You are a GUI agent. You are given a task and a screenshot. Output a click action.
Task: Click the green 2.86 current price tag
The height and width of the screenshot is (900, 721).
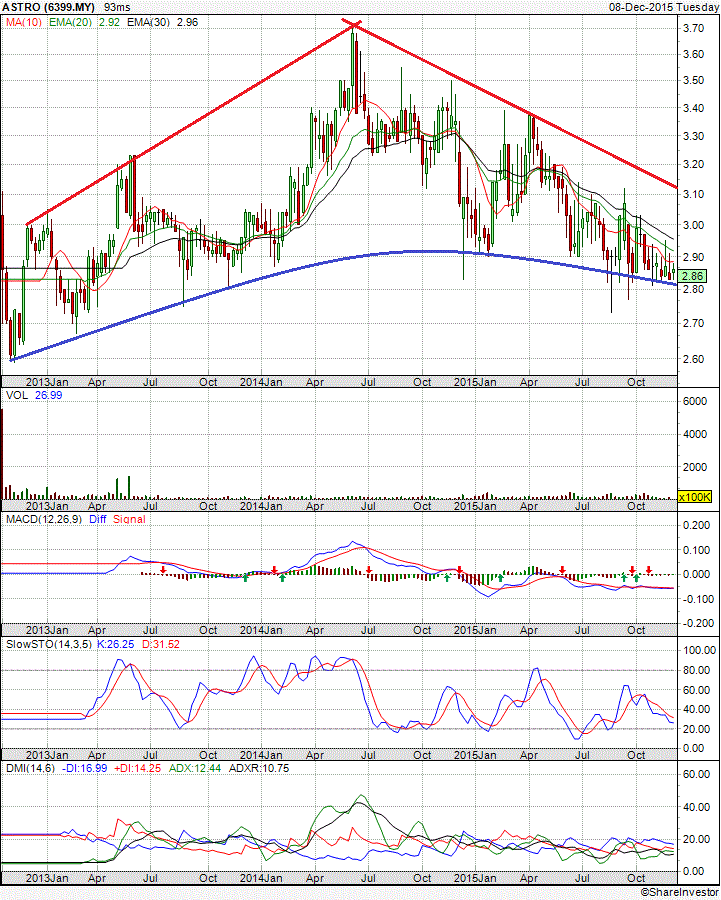click(692, 276)
